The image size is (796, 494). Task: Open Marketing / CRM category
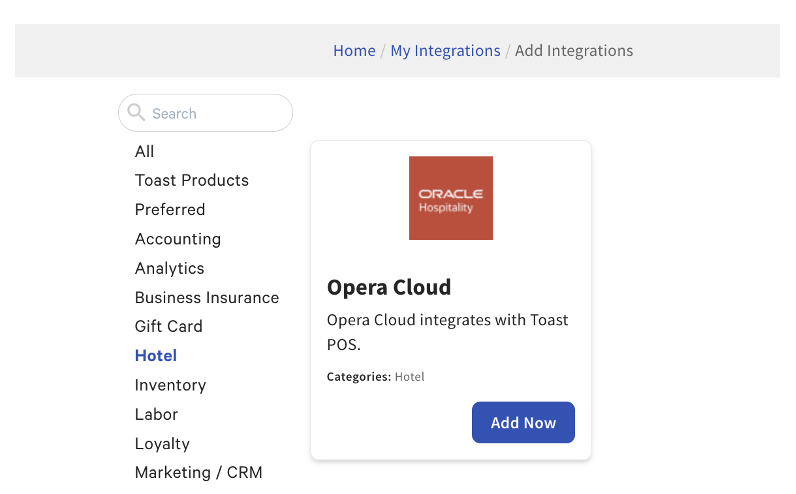click(199, 473)
